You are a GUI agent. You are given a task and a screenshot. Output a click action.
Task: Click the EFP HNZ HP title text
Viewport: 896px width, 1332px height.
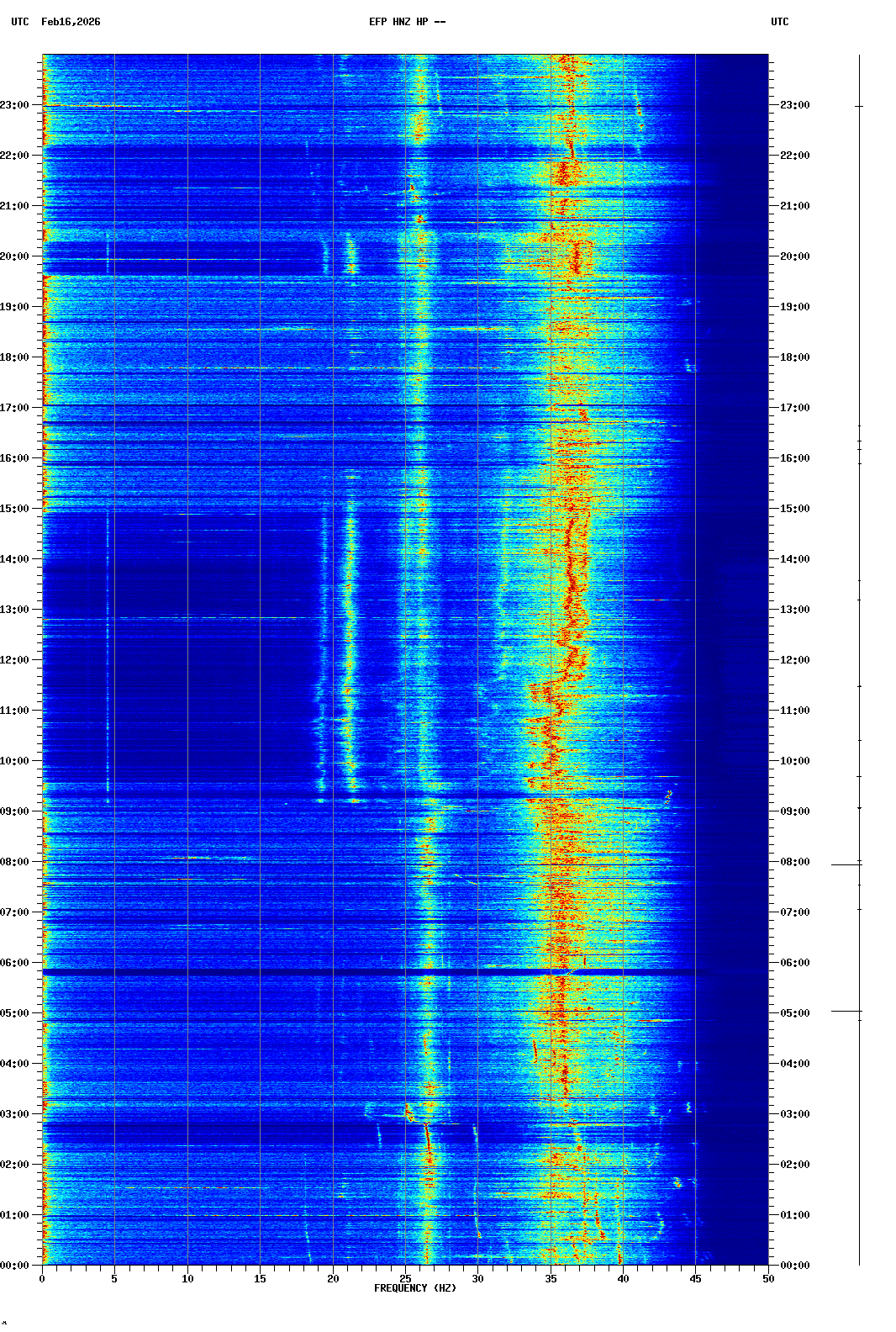tap(407, 22)
